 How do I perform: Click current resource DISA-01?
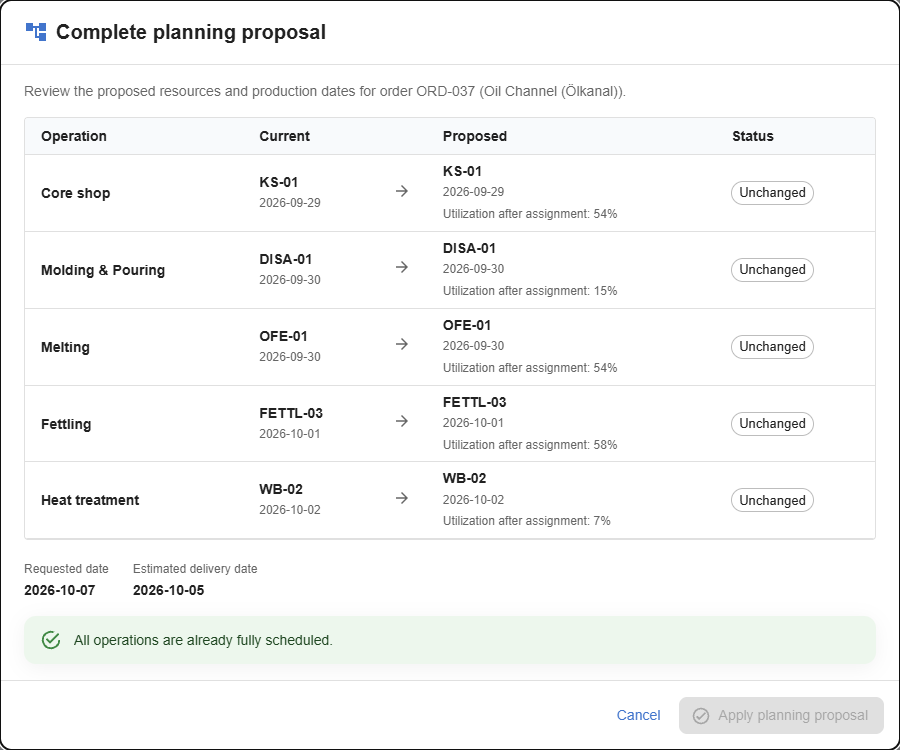pyautogui.click(x=285, y=259)
